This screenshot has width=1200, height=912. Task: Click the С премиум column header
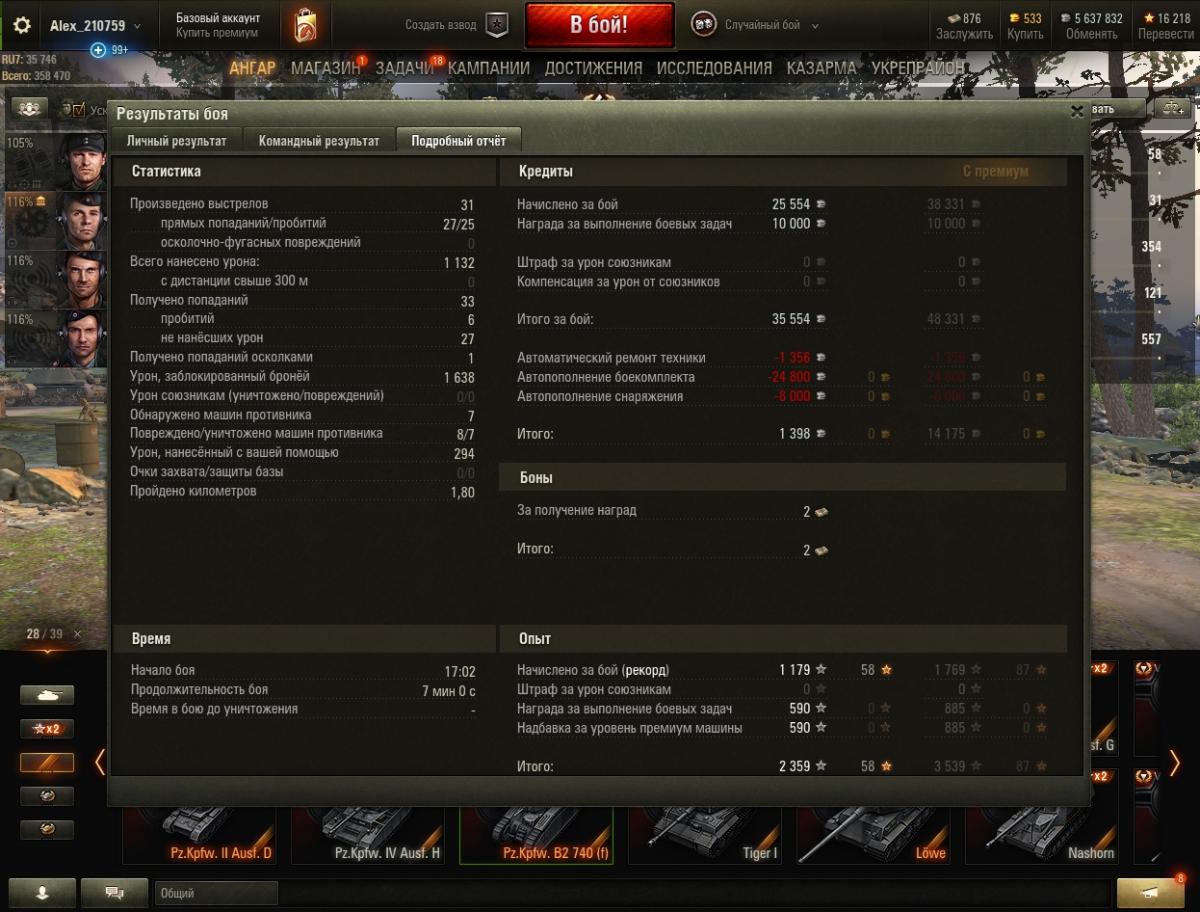[995, 172]
